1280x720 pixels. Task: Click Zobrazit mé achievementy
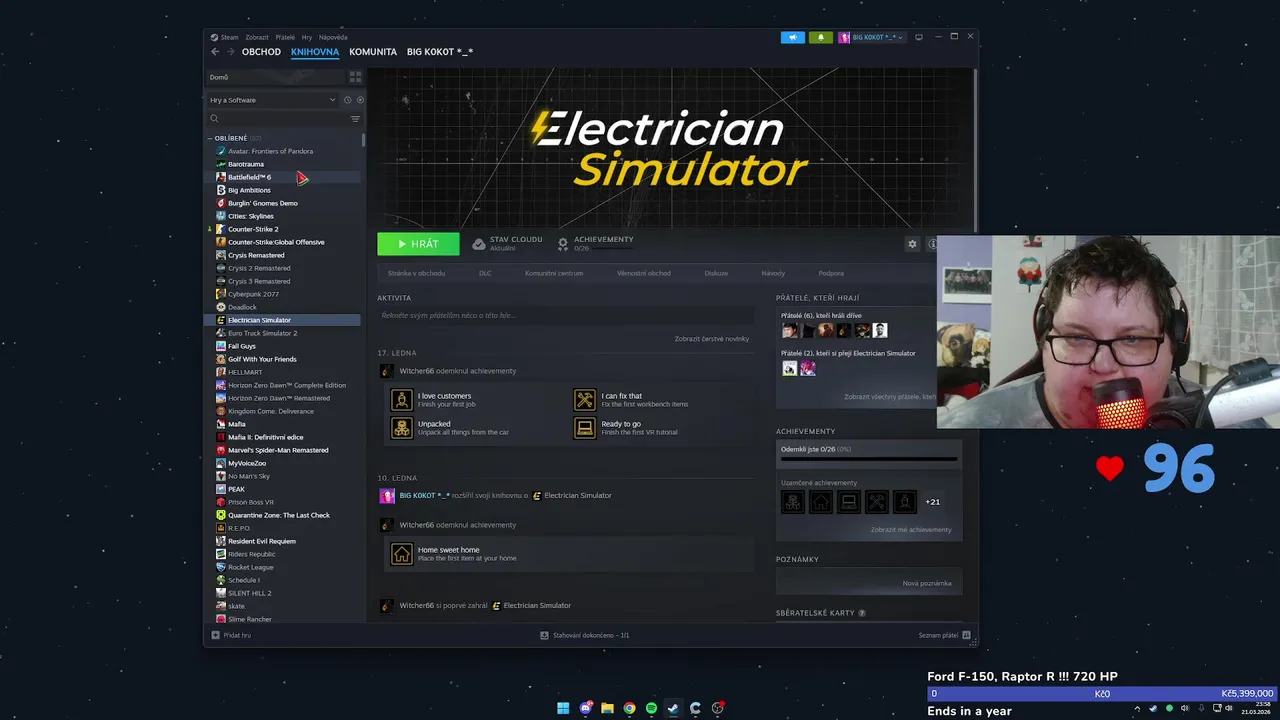pos(911,530)
